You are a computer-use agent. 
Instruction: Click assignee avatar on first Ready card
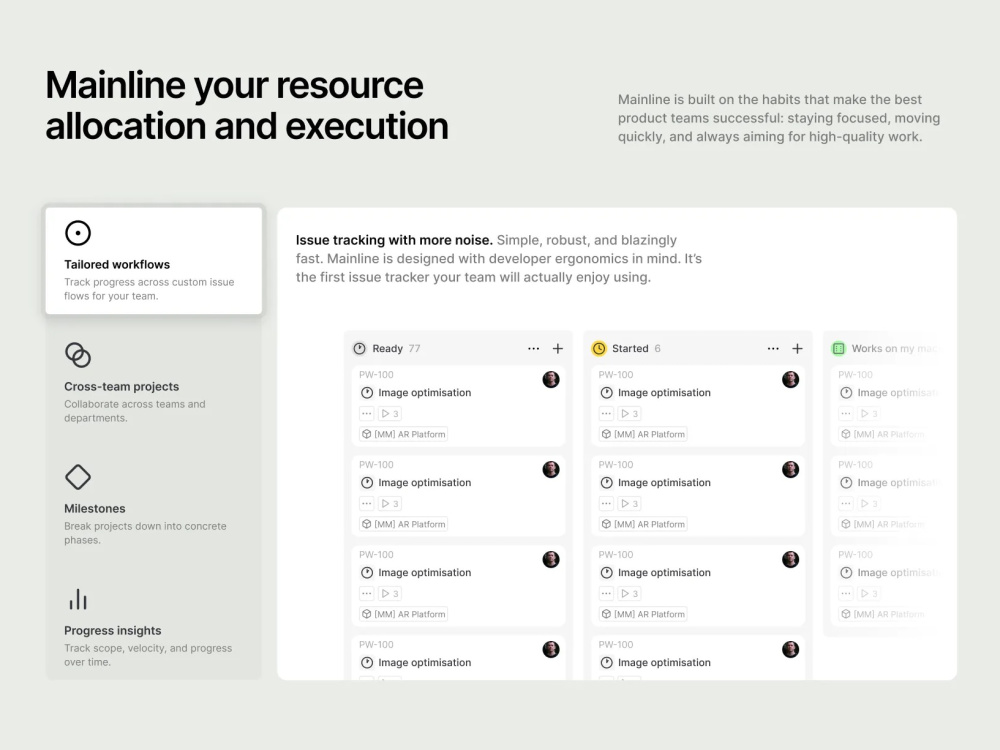pyautogui.click(x=551, y=379)
